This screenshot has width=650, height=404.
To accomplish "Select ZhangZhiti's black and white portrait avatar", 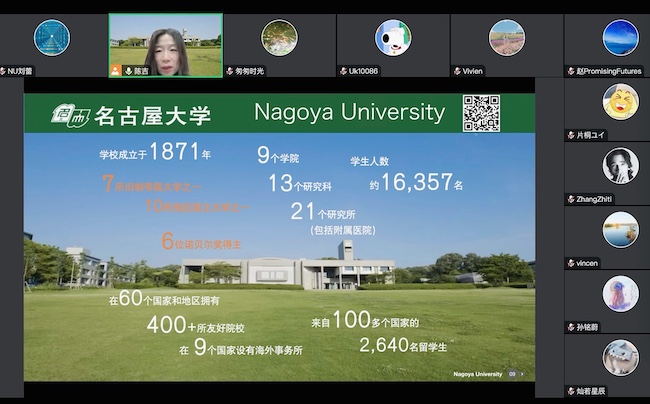I will coord(621,166).
